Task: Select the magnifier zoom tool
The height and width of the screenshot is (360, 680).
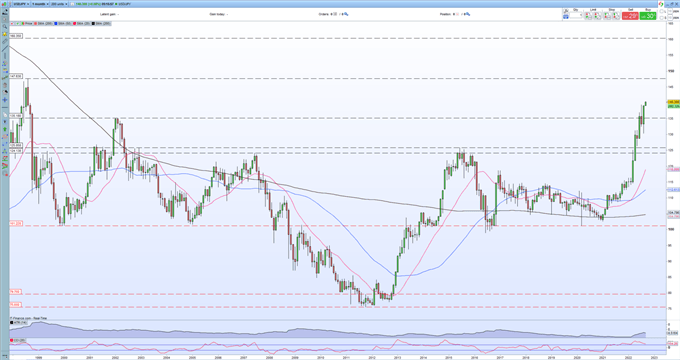Action: click(x=5, y=27)
